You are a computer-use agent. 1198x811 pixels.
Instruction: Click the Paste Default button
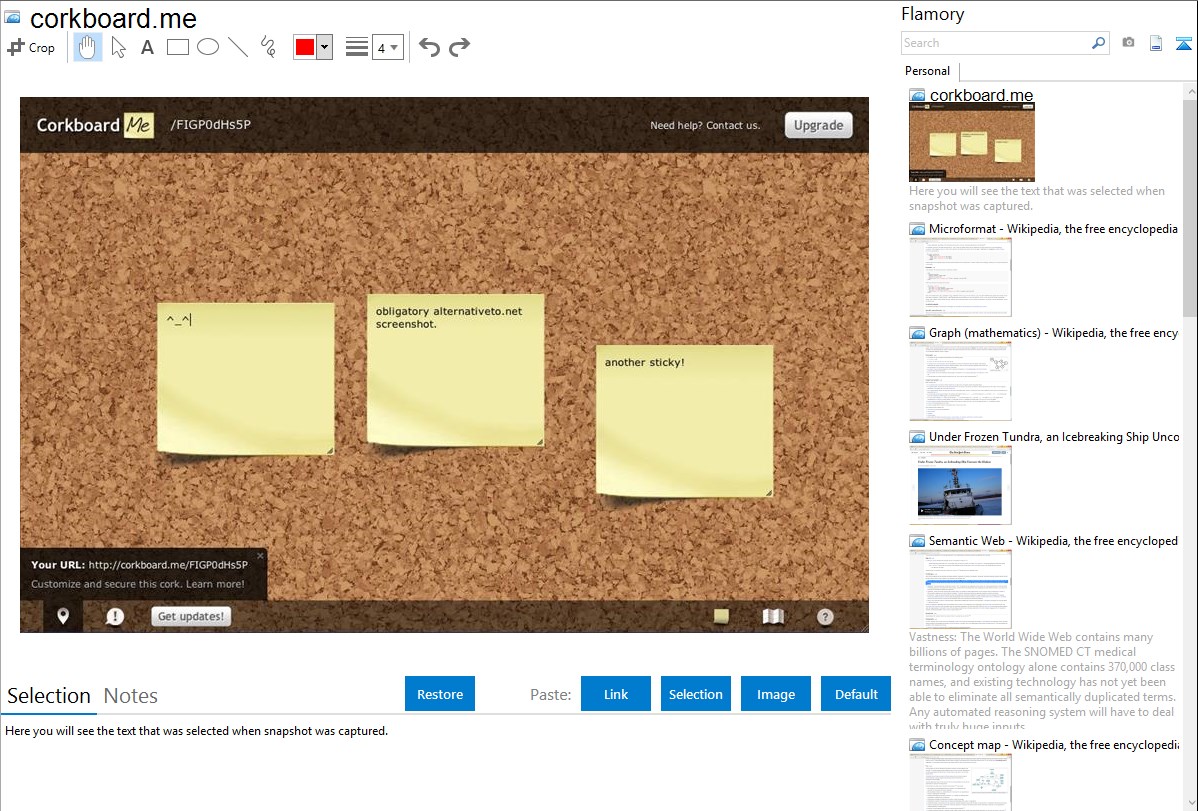point(856,694)
